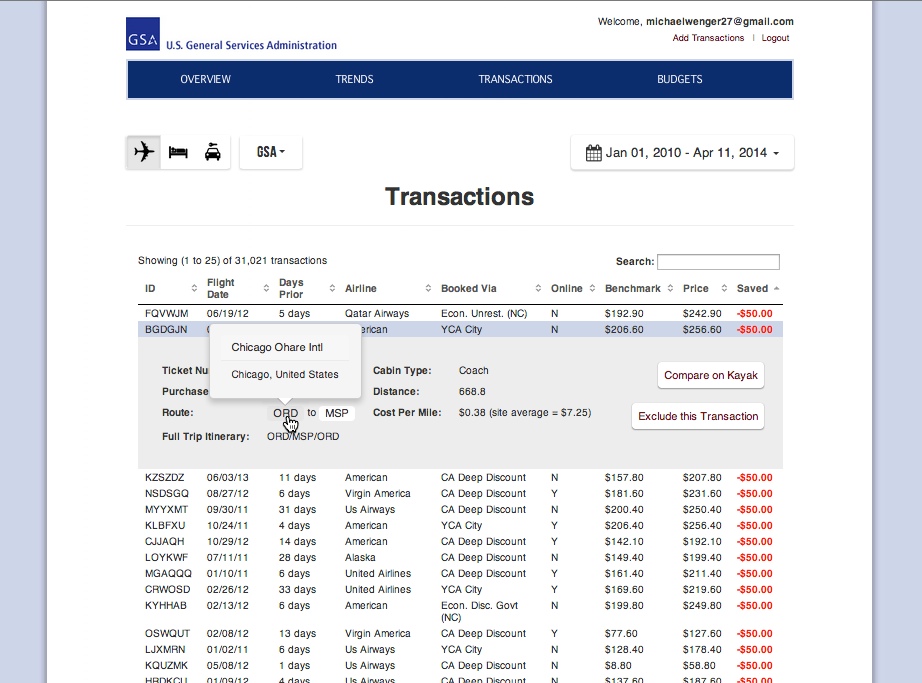
Task: Click the Alaska airline cell
Action: pyautogui.click(x=360, y=557)
